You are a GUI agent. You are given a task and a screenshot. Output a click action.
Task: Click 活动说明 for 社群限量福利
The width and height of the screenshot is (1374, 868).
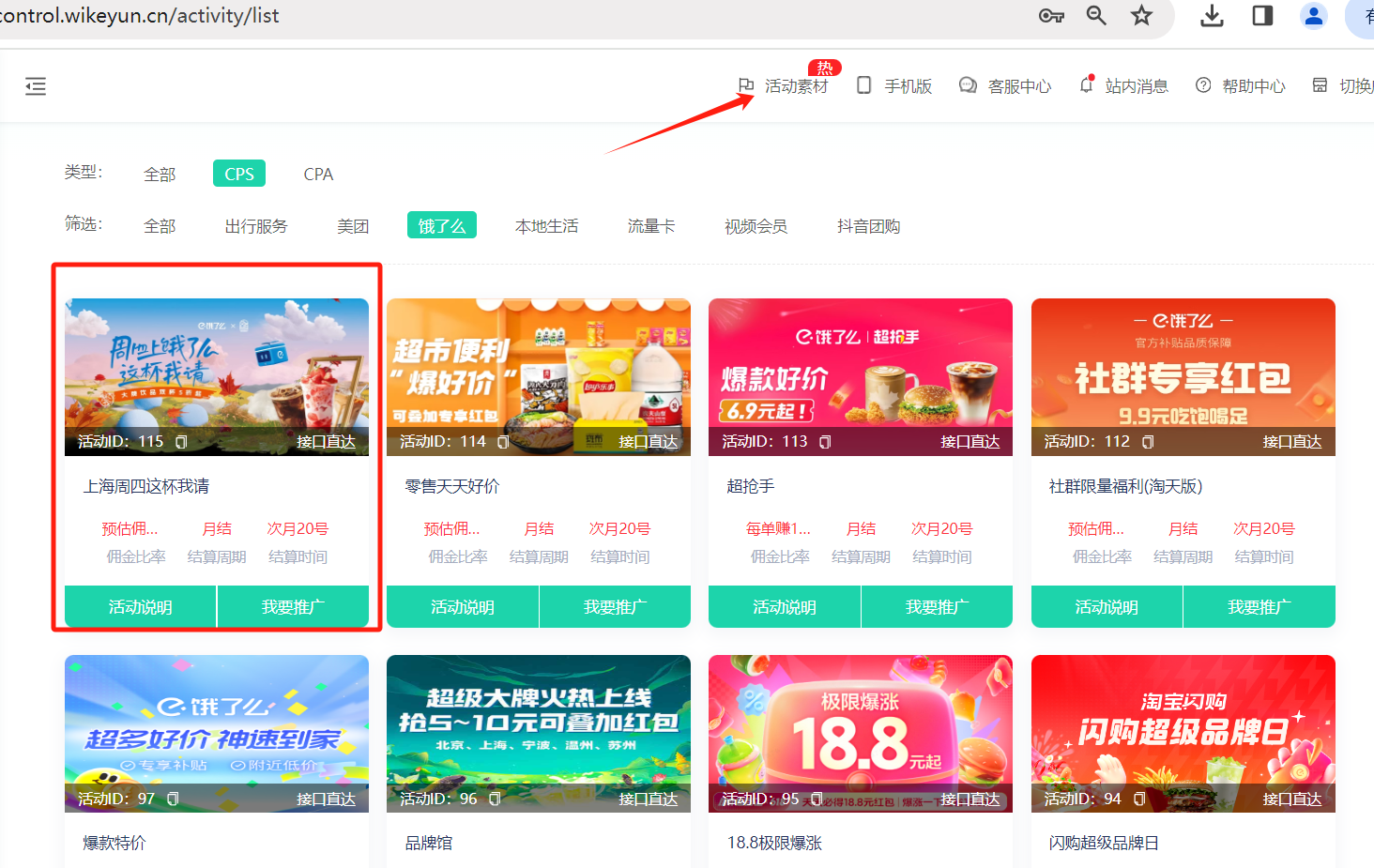tap(1107, 607)
